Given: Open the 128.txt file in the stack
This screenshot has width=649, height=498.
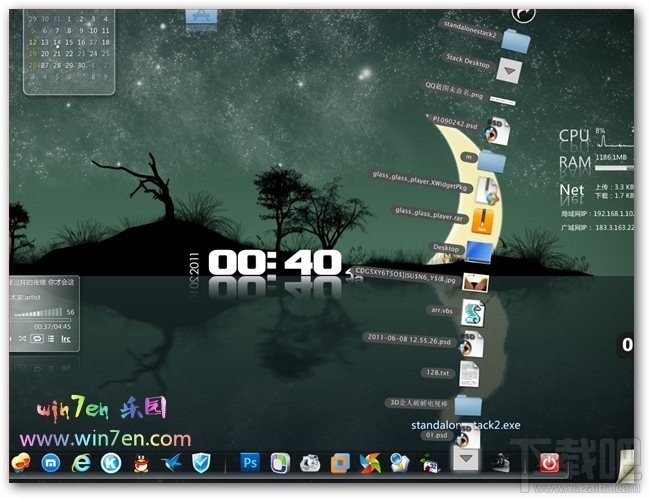Looking at the screenshot, I should [x=469, y=373].
